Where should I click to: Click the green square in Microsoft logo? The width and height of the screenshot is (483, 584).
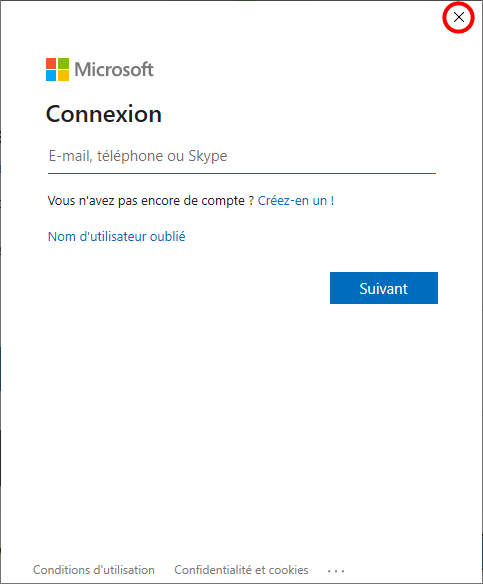tap(63, 63)
